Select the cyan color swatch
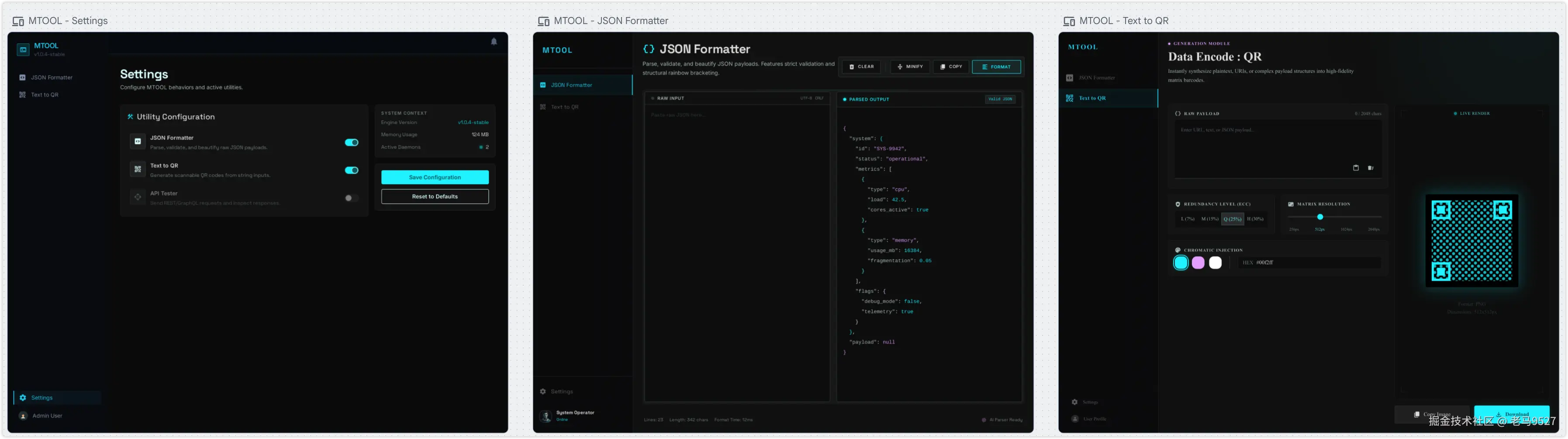This screenshot has height=439, width=1568. pos(1181,263)
